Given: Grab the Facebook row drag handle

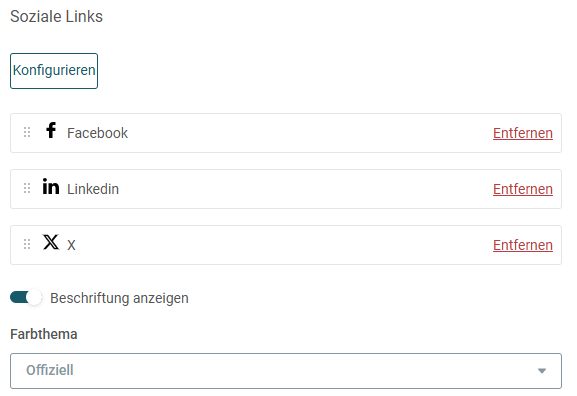Looking at the screenshot, I should pyautogui.click(x=27, y=132).
